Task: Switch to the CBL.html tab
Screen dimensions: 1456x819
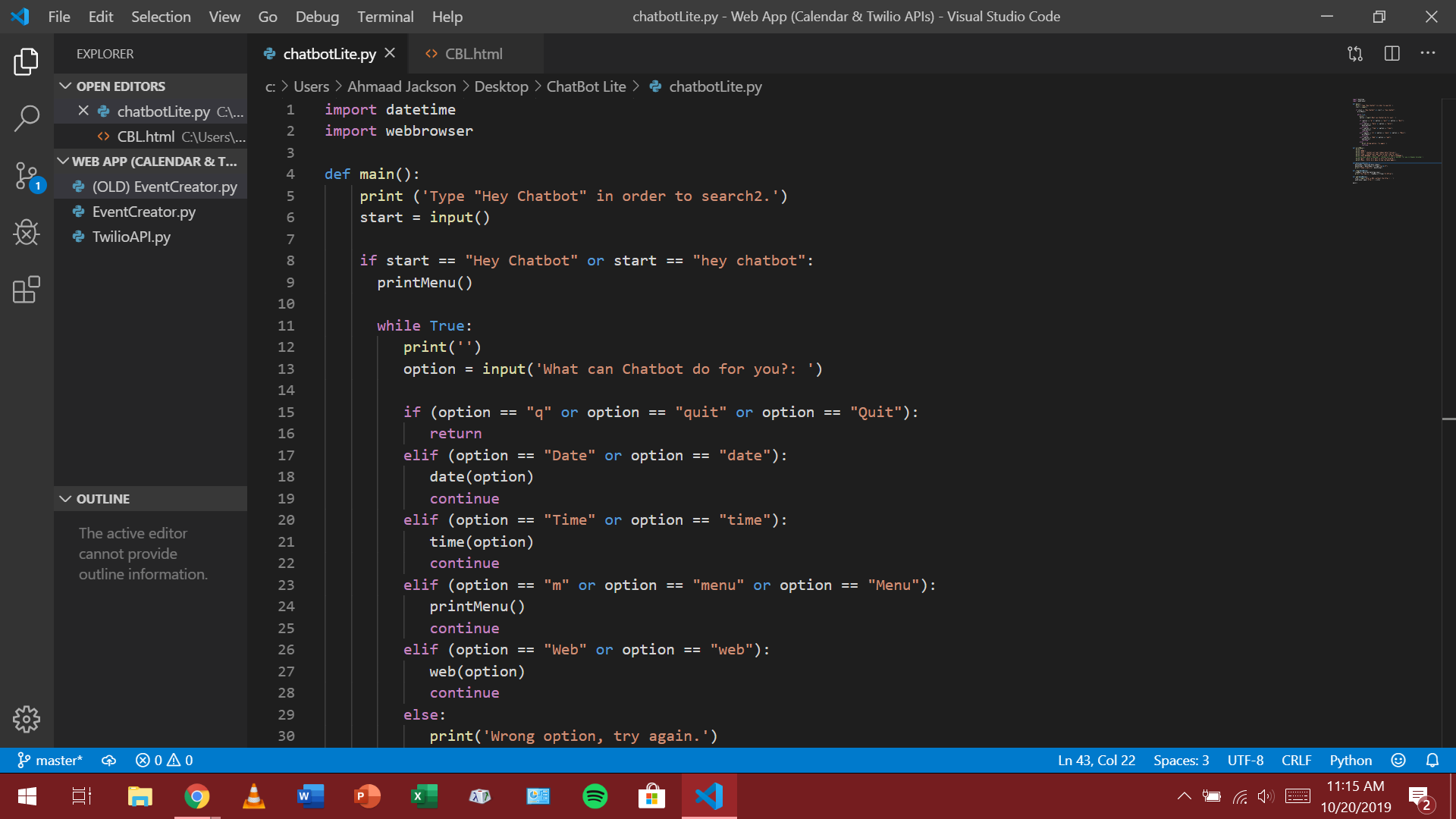Action: point(473,54)
